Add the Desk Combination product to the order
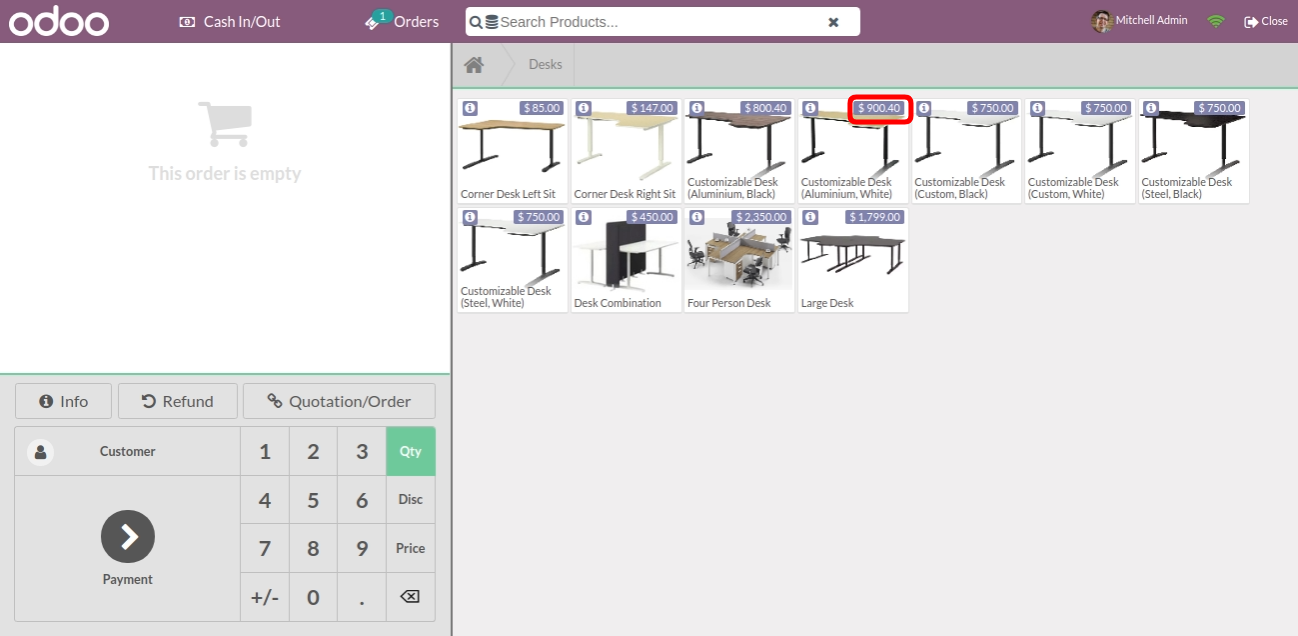Viewport: 1298px width, 636px height. pos(625,260)
